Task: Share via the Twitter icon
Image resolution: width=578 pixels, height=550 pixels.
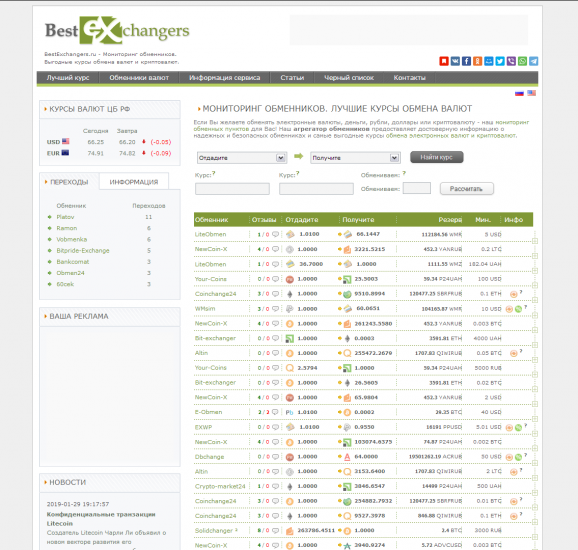Action: [500, 61]
